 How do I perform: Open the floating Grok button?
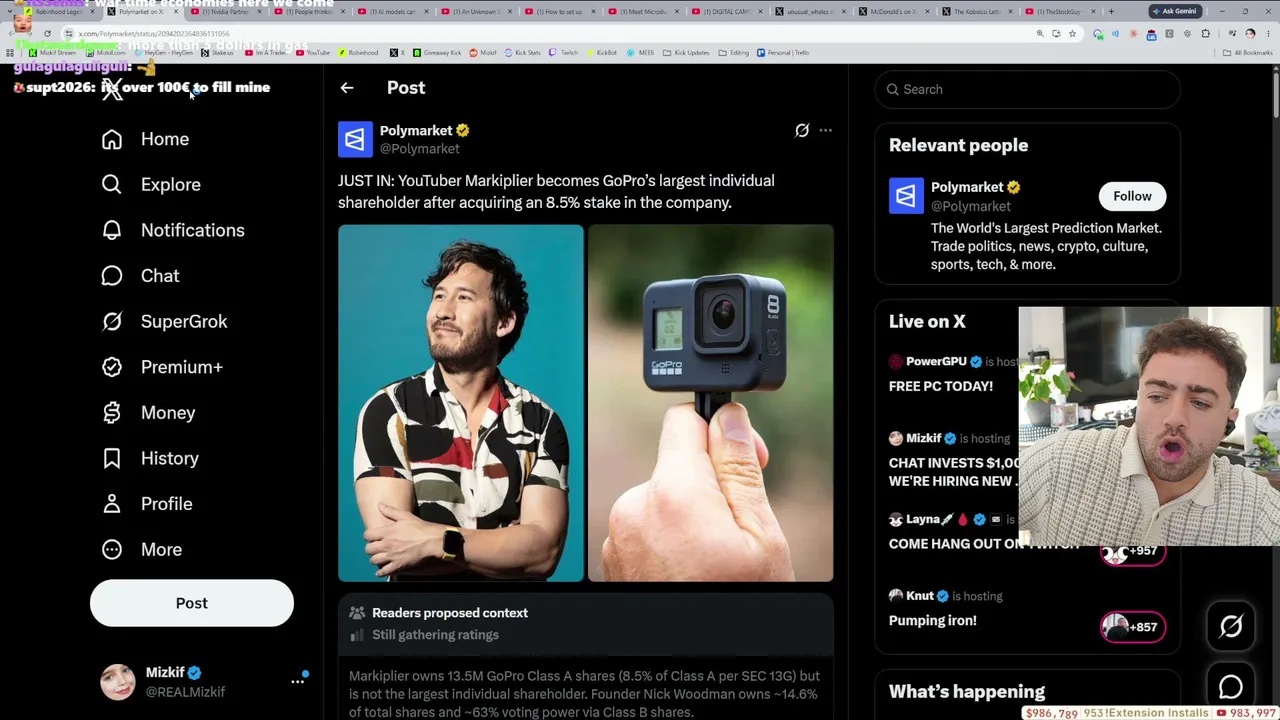pyautogui.click(x=1231, y=626)
